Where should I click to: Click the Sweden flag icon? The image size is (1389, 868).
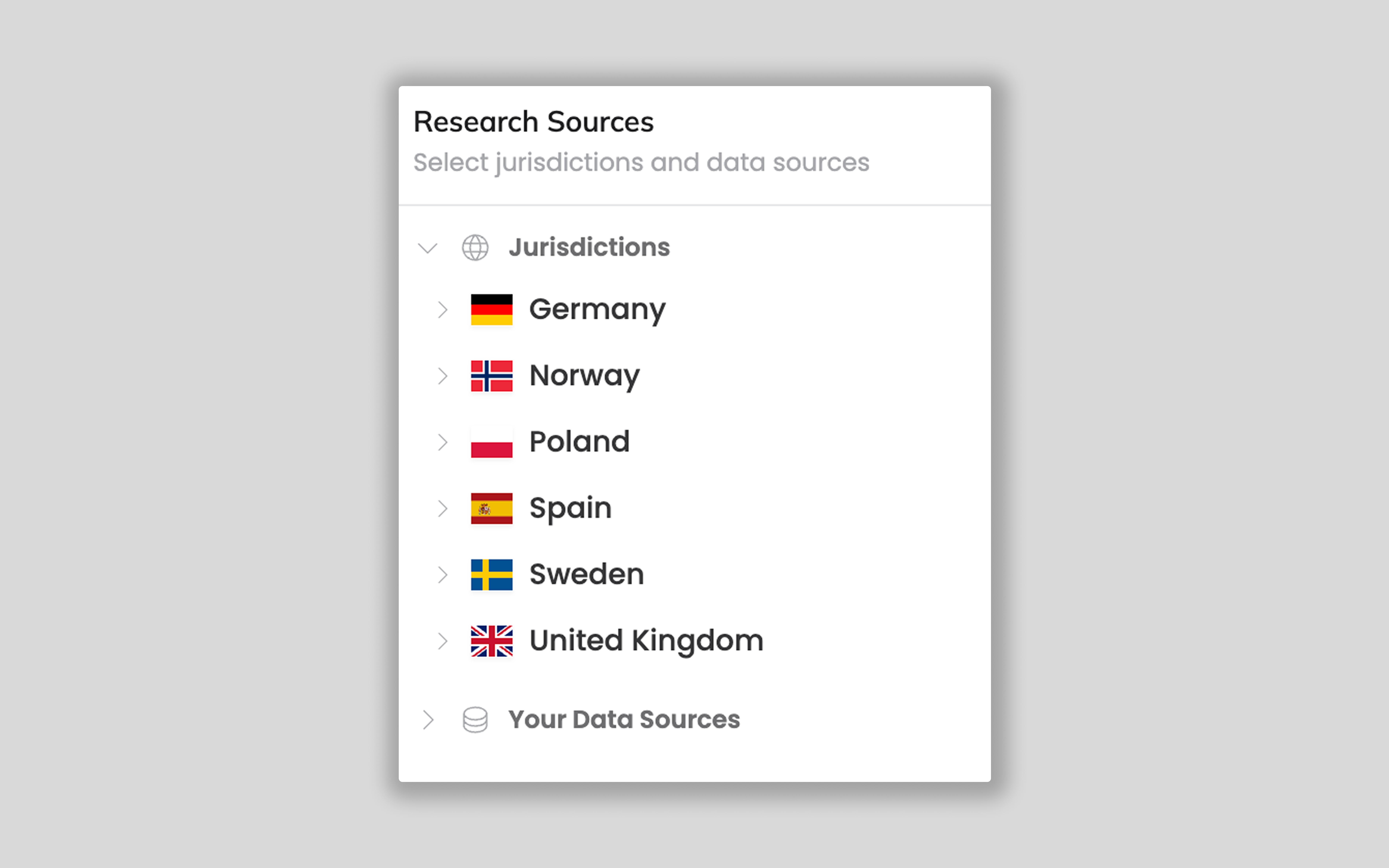pos(491,575)
